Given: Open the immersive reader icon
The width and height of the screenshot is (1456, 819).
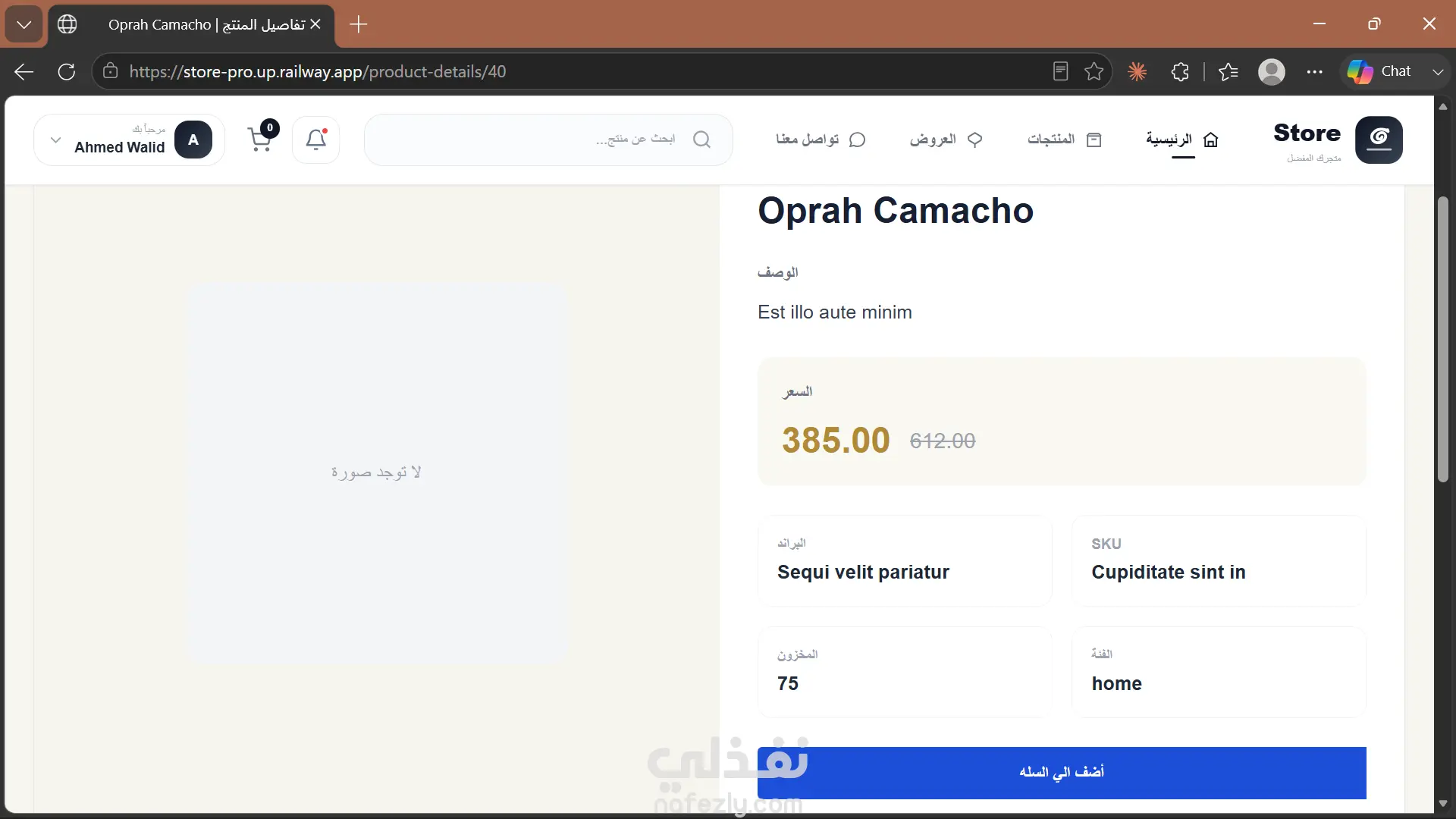Looking at the screenshot, I should tap(1061, 71).
